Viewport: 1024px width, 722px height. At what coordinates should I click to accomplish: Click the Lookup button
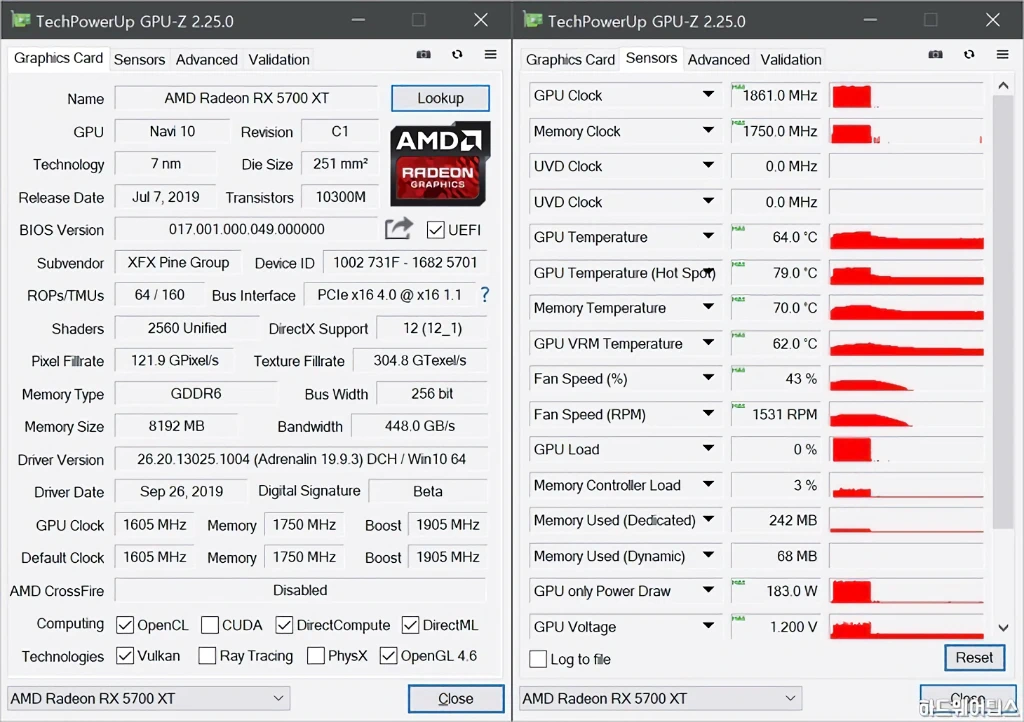click(440, 98)
